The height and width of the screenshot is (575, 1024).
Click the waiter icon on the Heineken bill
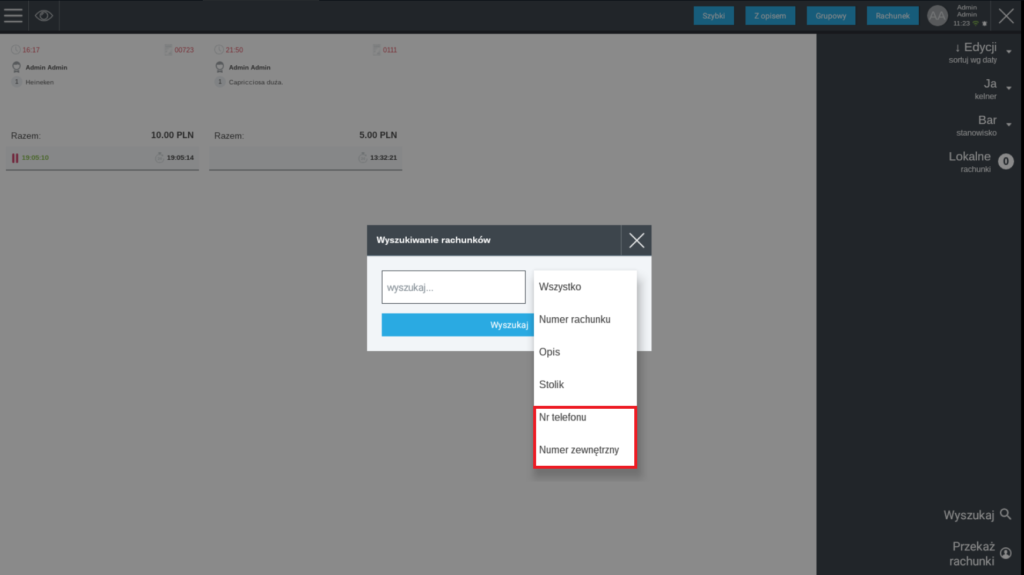coord(16,67)
